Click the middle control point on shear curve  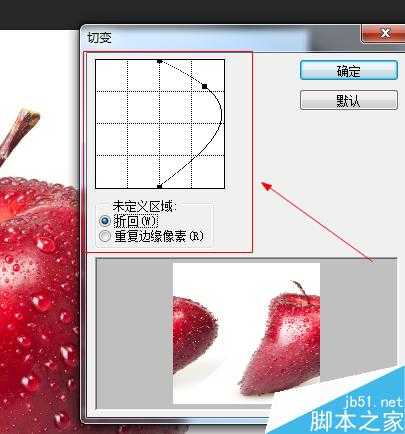(x=205, y=87)
